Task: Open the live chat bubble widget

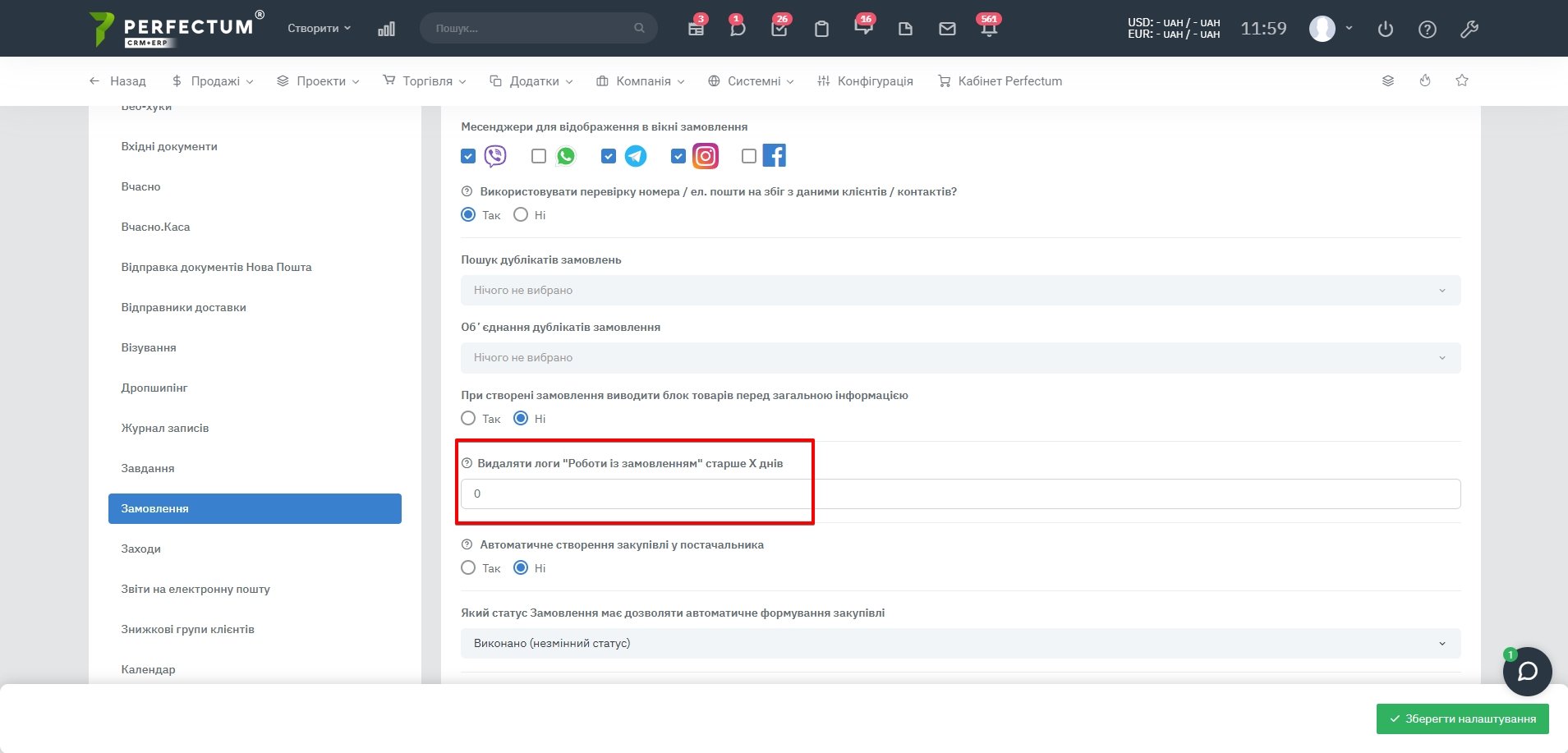Action: pyautogui.click(x=1527, y=672)
